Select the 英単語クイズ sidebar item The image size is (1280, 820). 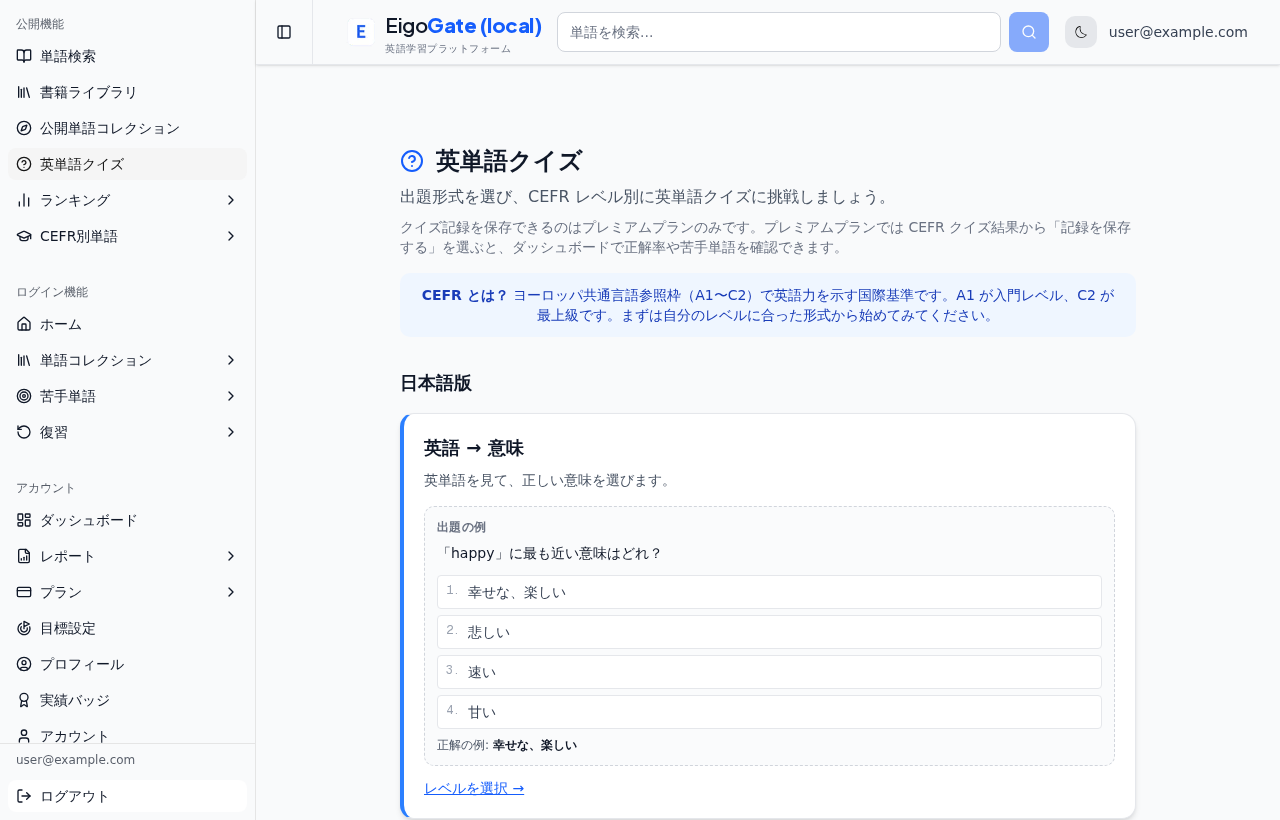127,164
